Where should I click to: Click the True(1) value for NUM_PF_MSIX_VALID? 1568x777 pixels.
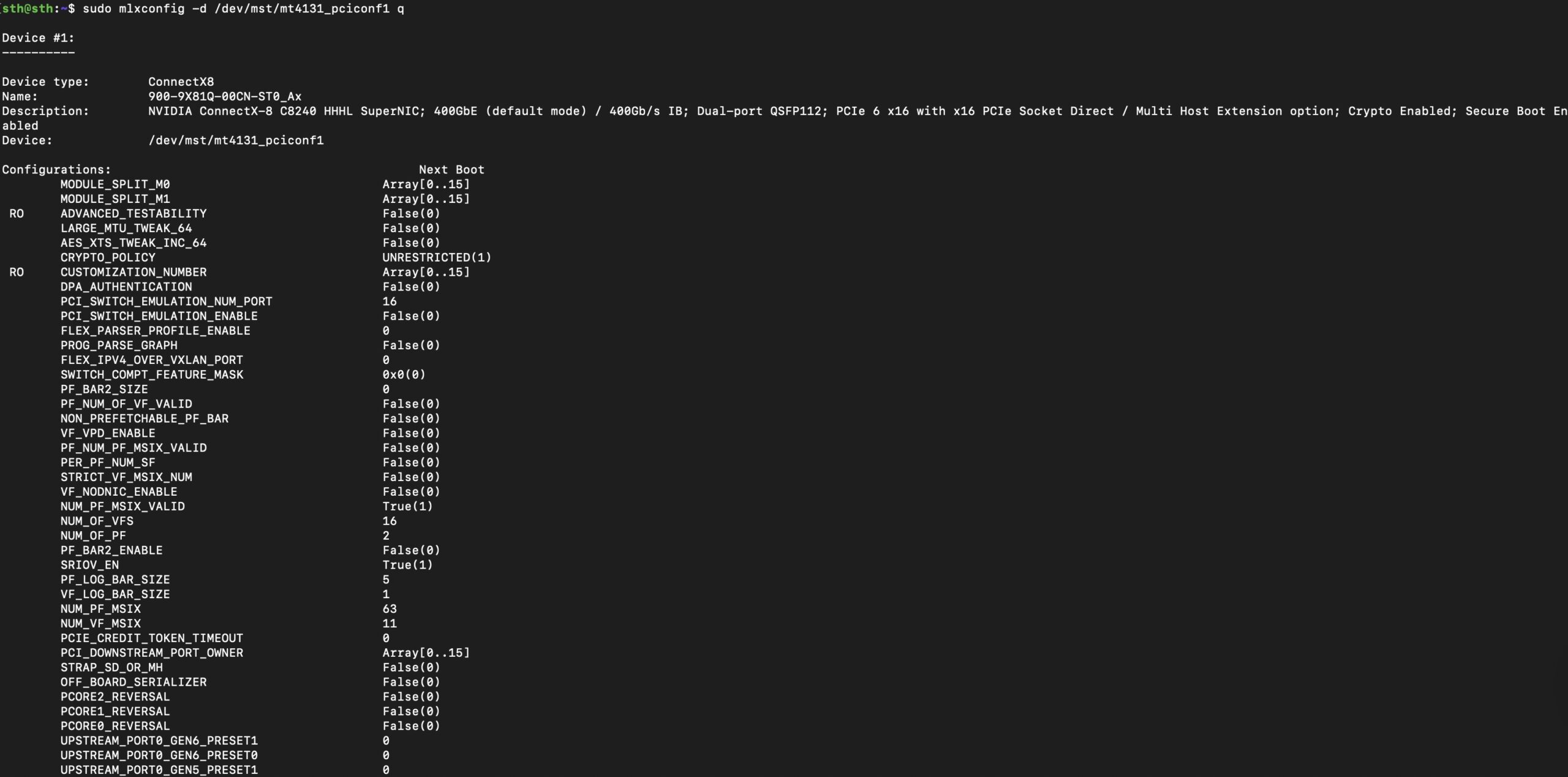(407, 506)
